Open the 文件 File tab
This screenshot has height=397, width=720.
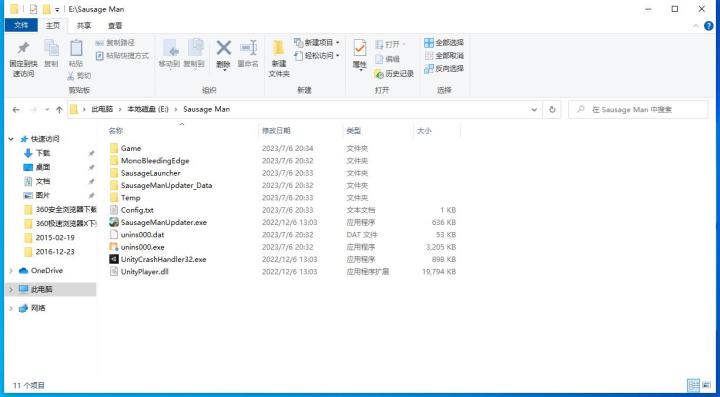tap(21, 25)
